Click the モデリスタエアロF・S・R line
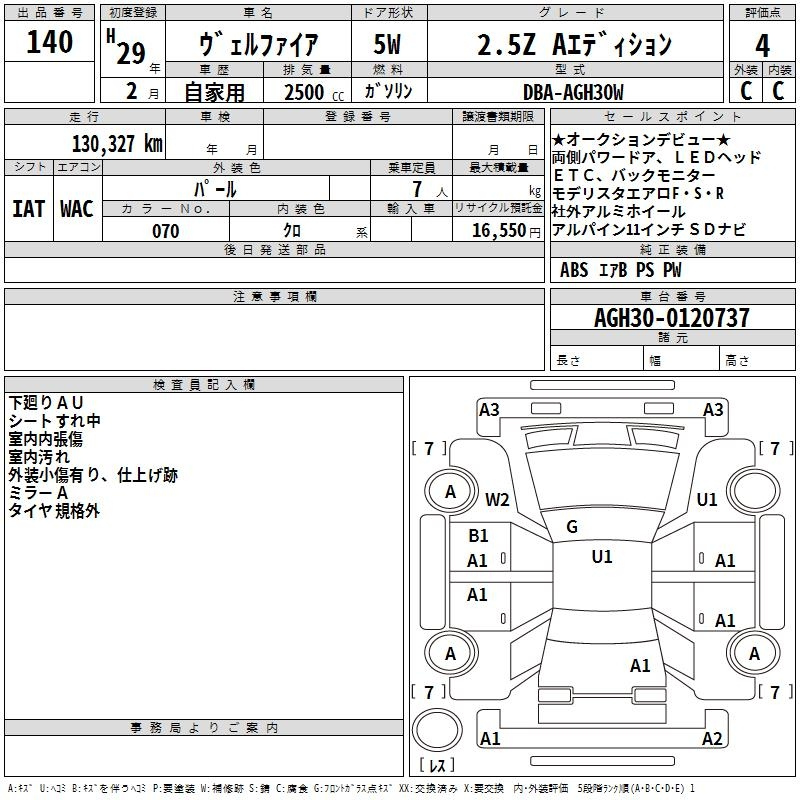This screenshot has width=800, height=800. 638,193
